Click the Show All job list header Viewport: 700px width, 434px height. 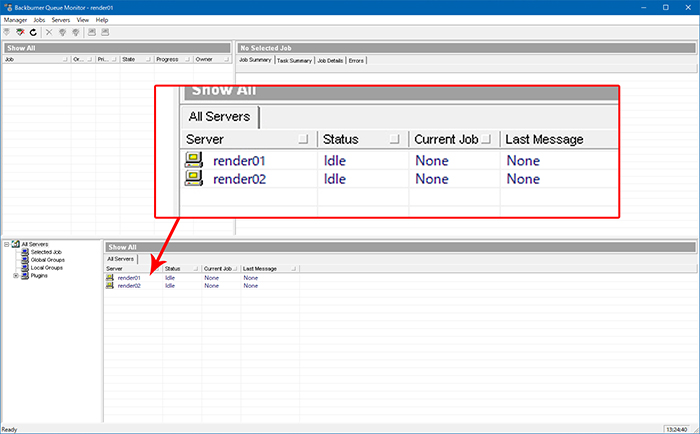tap(117, 48)
